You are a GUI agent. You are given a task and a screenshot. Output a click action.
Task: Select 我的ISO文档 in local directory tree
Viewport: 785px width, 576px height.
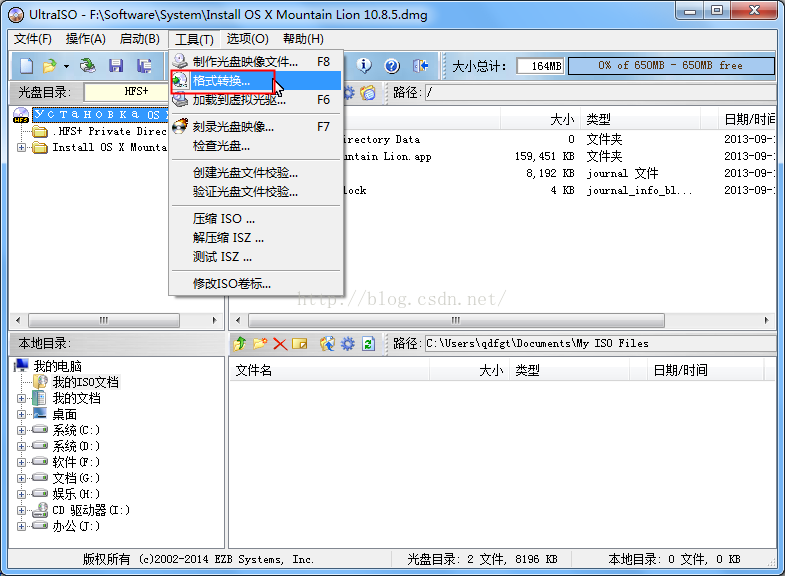(x=85, y=382)
